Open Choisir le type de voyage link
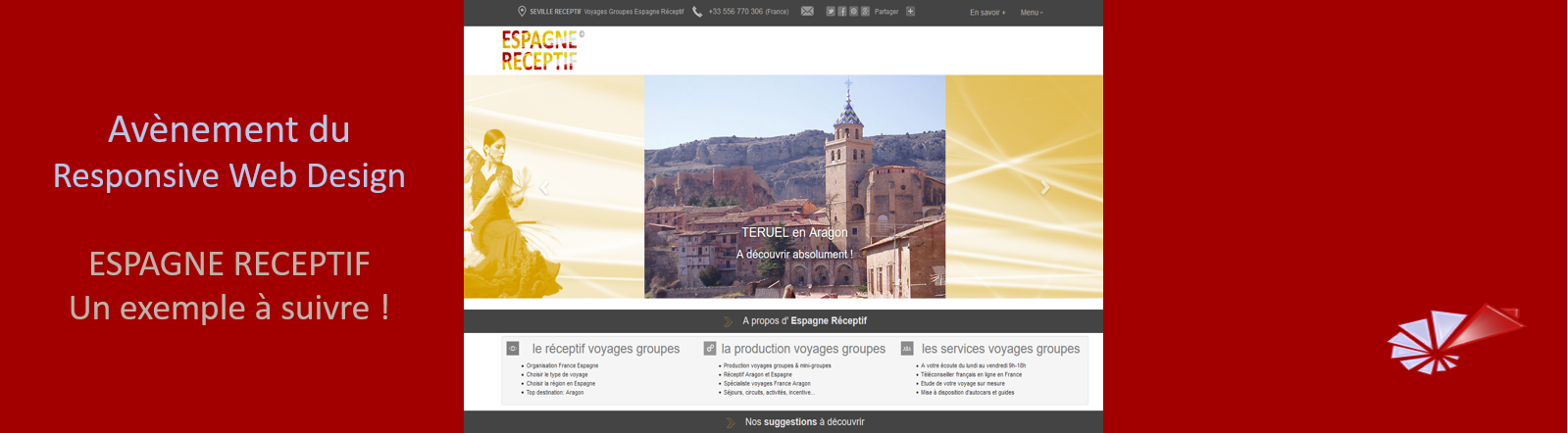The width and height of the screenshot is (1568, 433). pyautogui.click(x=557, y=374)
